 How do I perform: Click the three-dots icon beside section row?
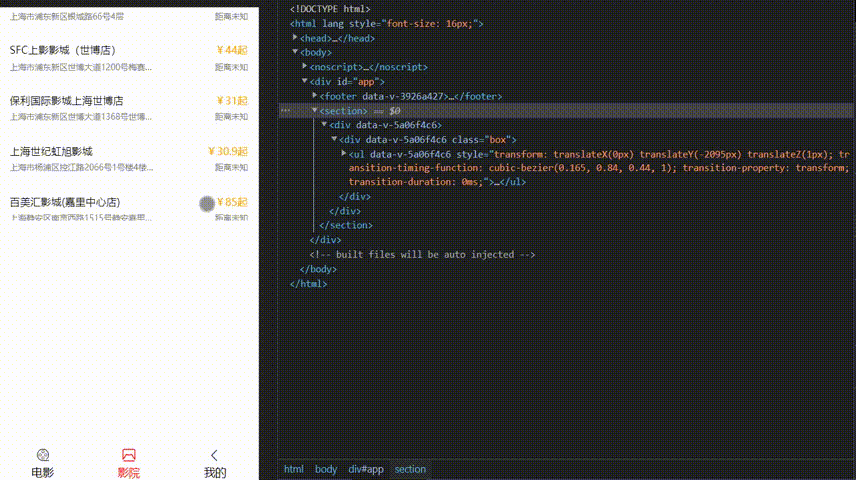tap(286, 111)
